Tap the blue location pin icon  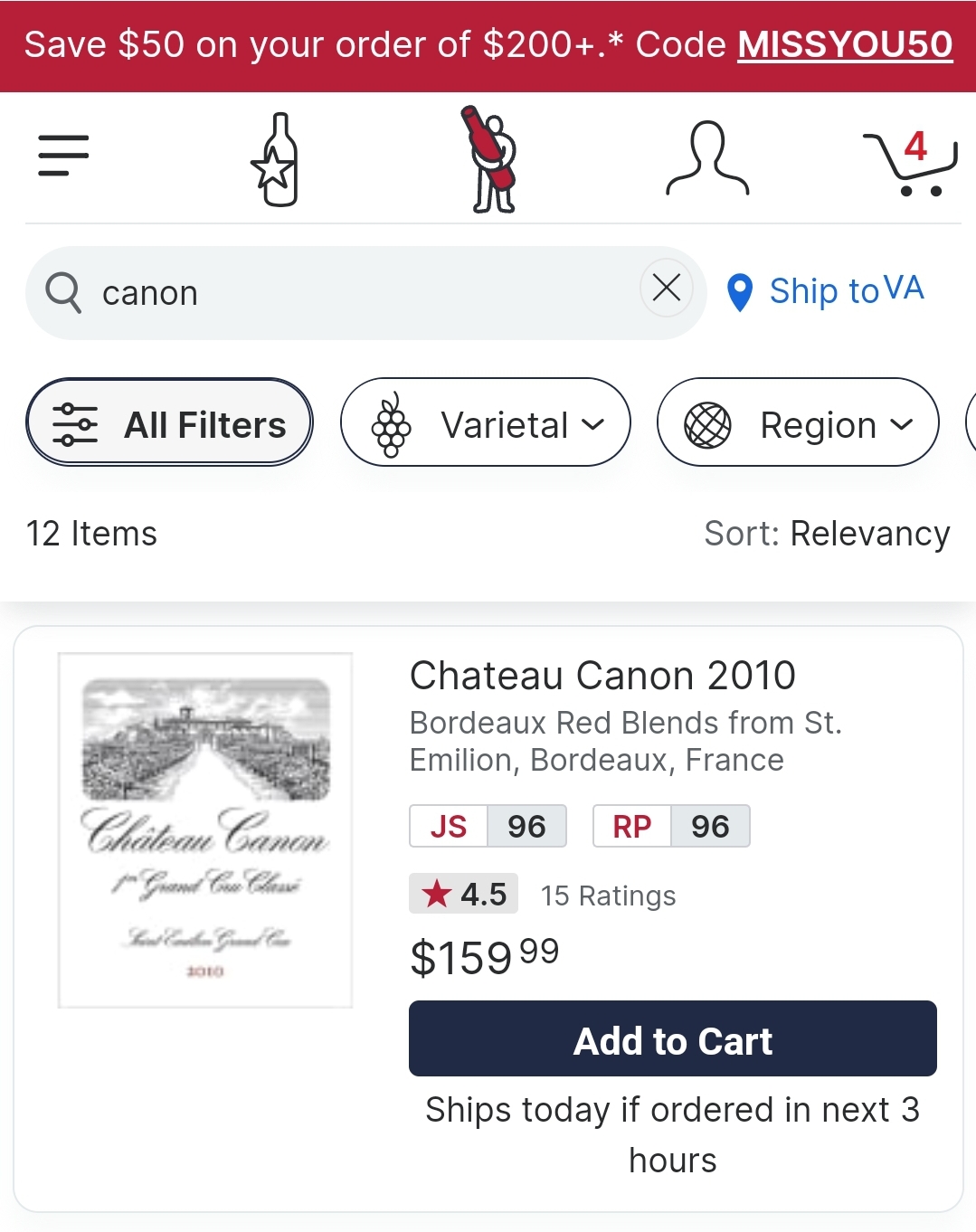point(739,292)
